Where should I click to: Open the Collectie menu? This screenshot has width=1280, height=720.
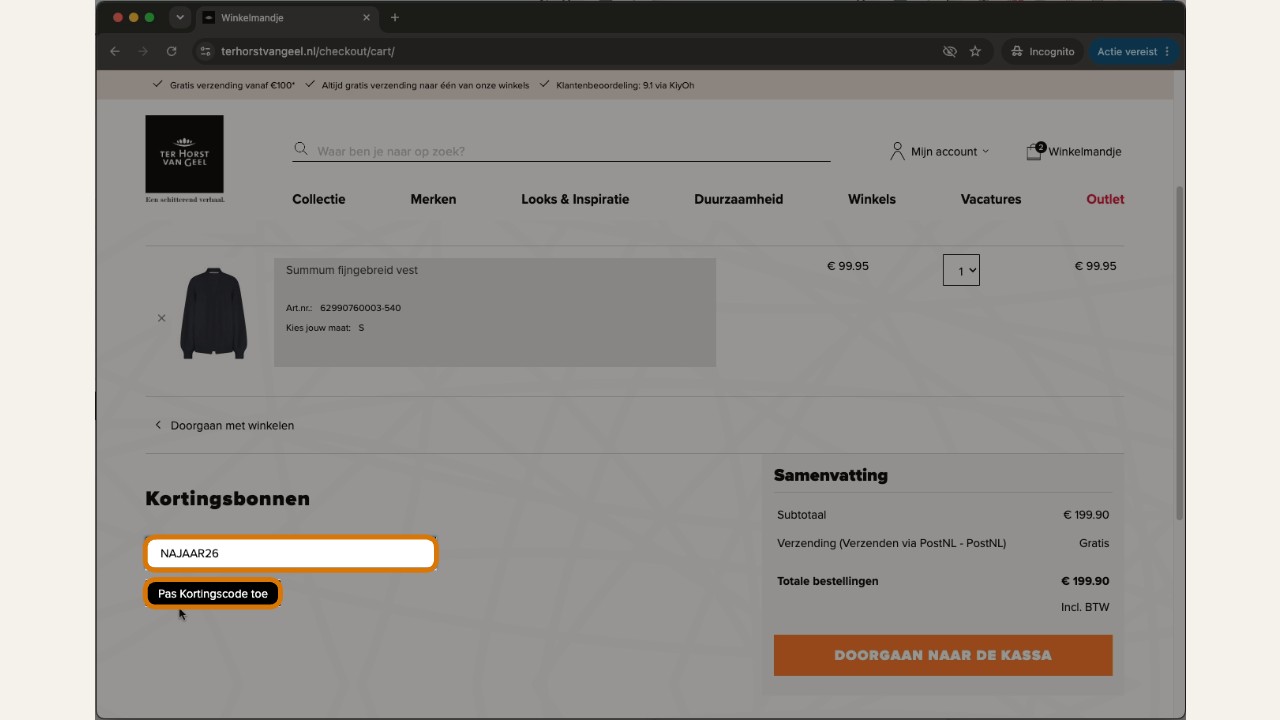[x=319, y=199]
